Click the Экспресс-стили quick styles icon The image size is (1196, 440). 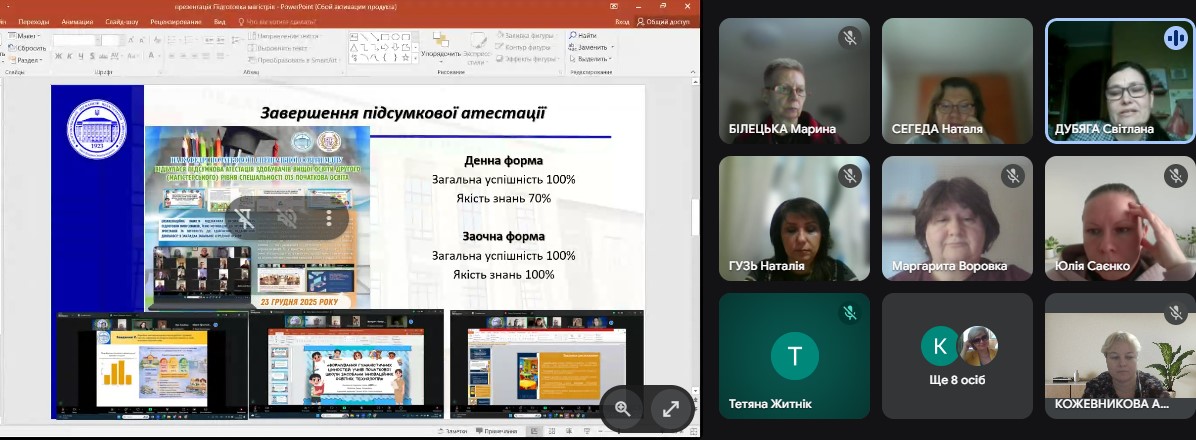pyautogui.click(x=477, y=42)
